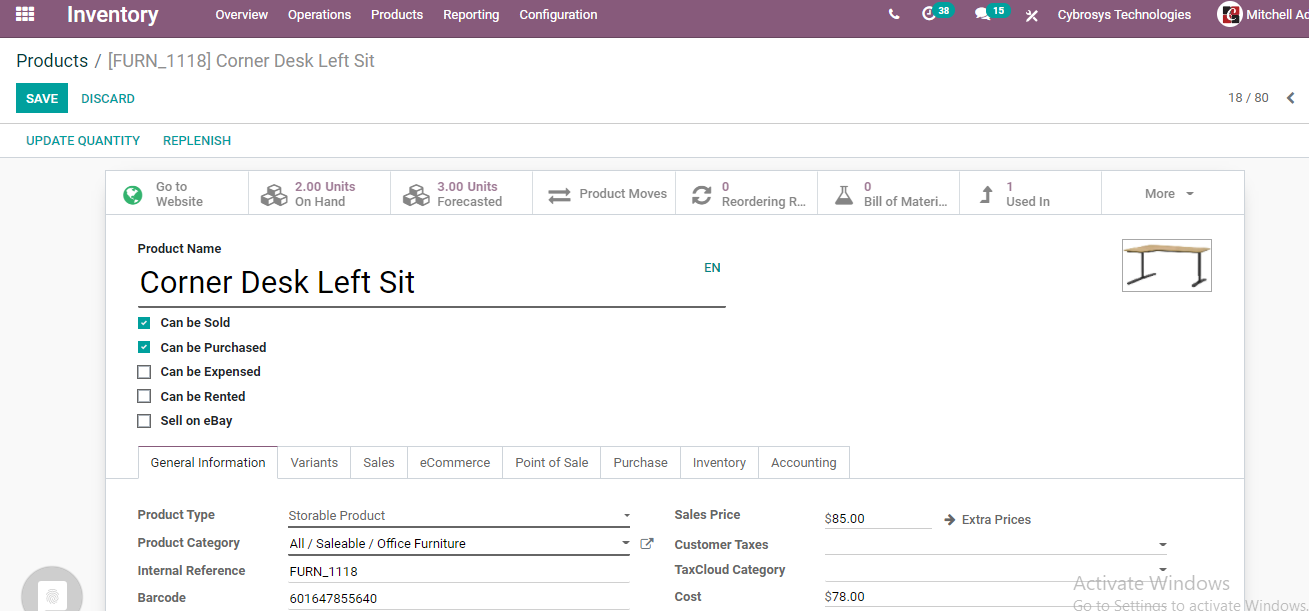The width and height of the screenshot is (1309, 611).
Task: Click the Reordering Rules refresh icon
Action: coord(702,194)
